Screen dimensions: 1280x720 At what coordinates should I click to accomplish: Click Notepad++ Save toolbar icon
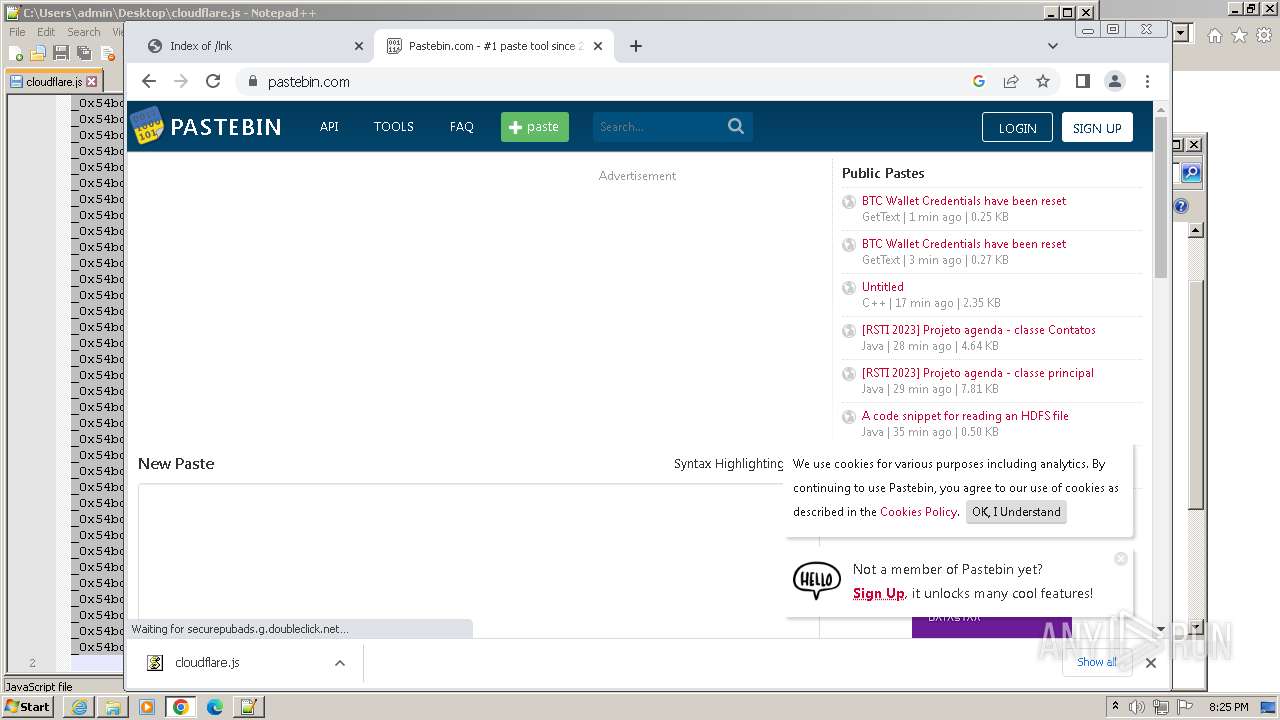(61, 53)
